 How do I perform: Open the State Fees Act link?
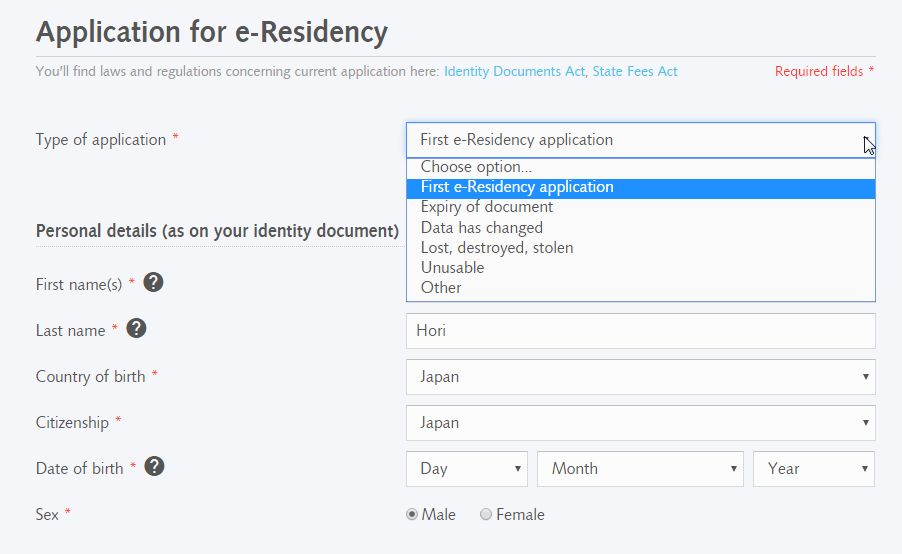635,71
